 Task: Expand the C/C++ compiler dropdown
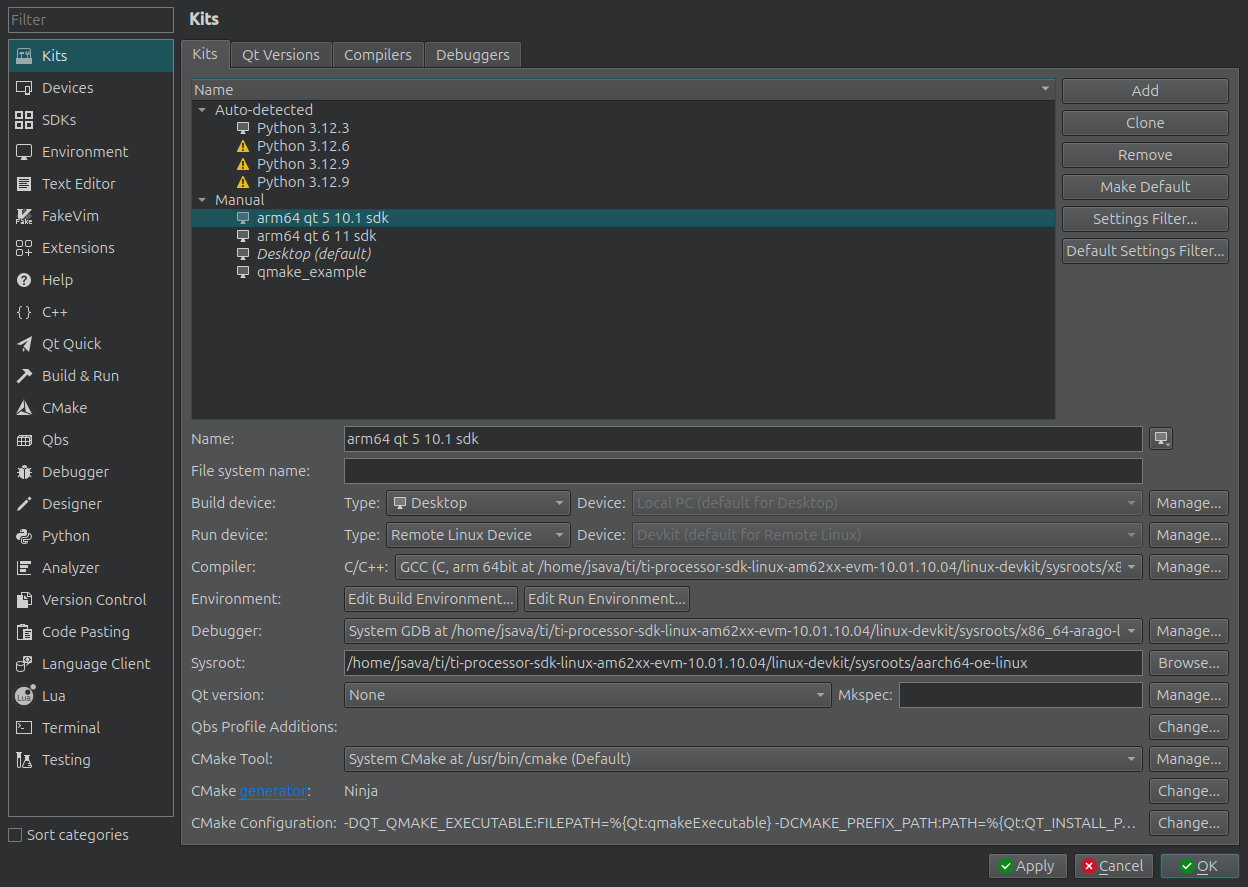(x=768, y=567)
